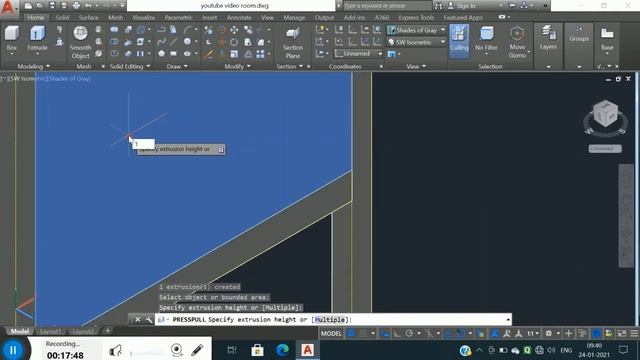Open the AutoCAD application menu logo
This screenshot has width=640, height=360.
[8, 8]
